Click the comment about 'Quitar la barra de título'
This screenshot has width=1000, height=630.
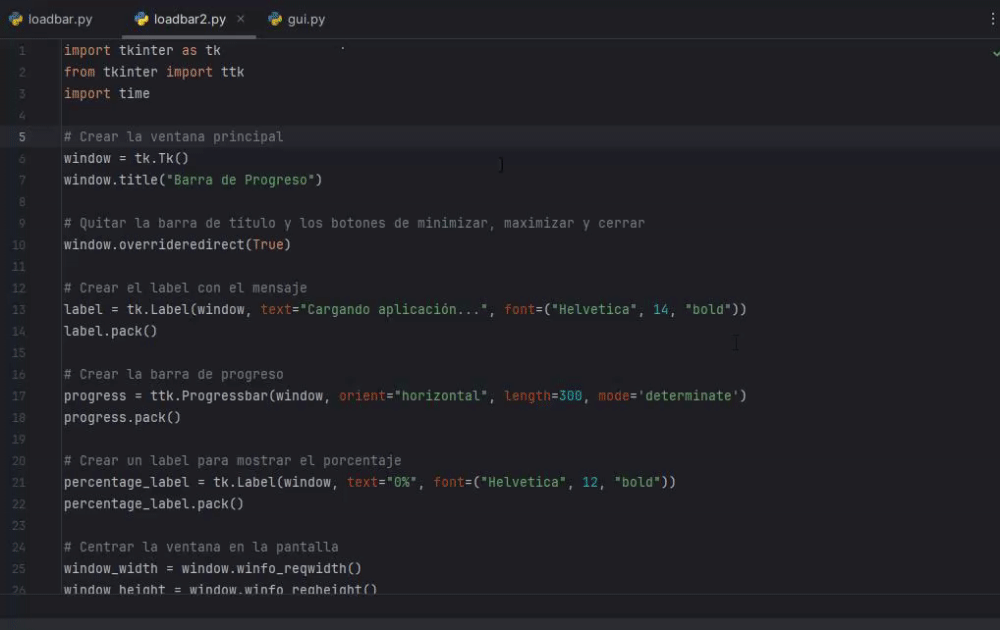coord(354,223)
